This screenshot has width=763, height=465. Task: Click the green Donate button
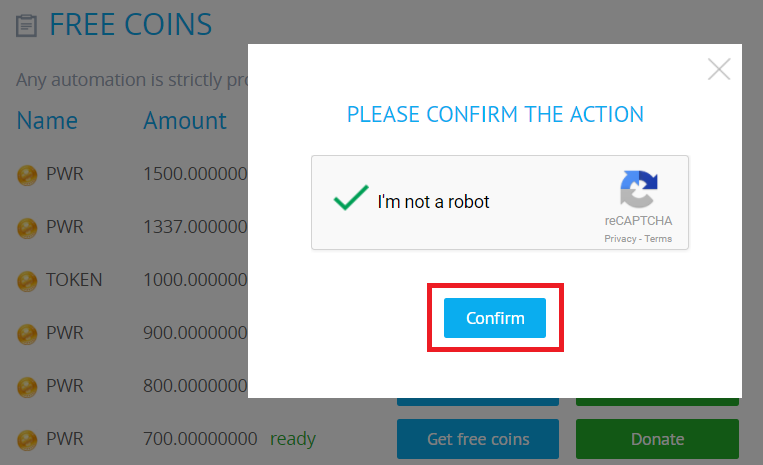point(657,439)
